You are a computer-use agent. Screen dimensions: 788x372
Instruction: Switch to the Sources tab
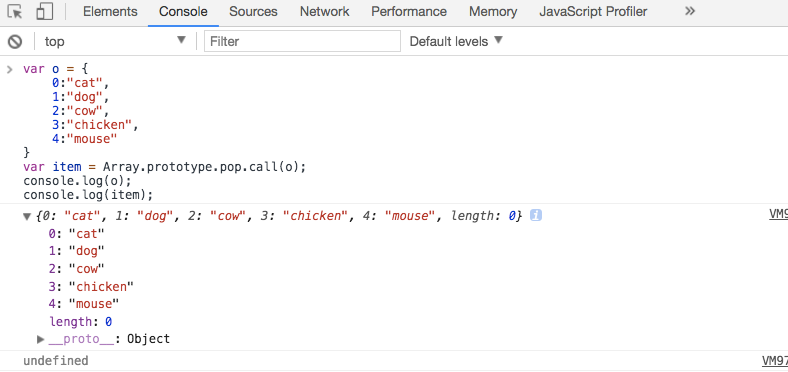point(254,12)
